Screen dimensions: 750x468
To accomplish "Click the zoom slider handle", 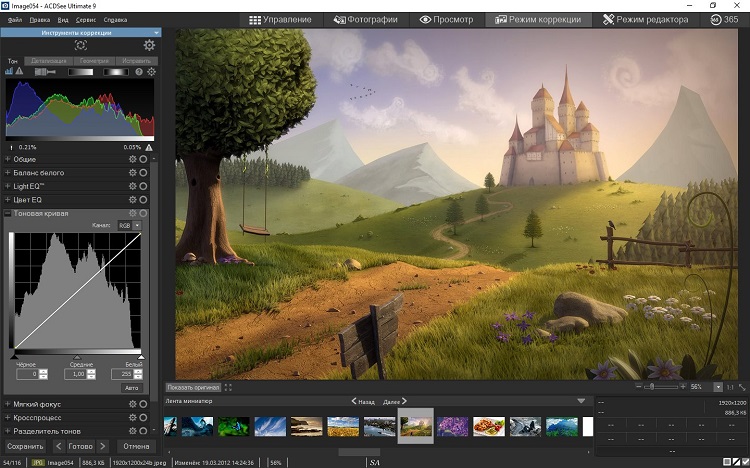I will pyautogui.click(x=651, y=386).
